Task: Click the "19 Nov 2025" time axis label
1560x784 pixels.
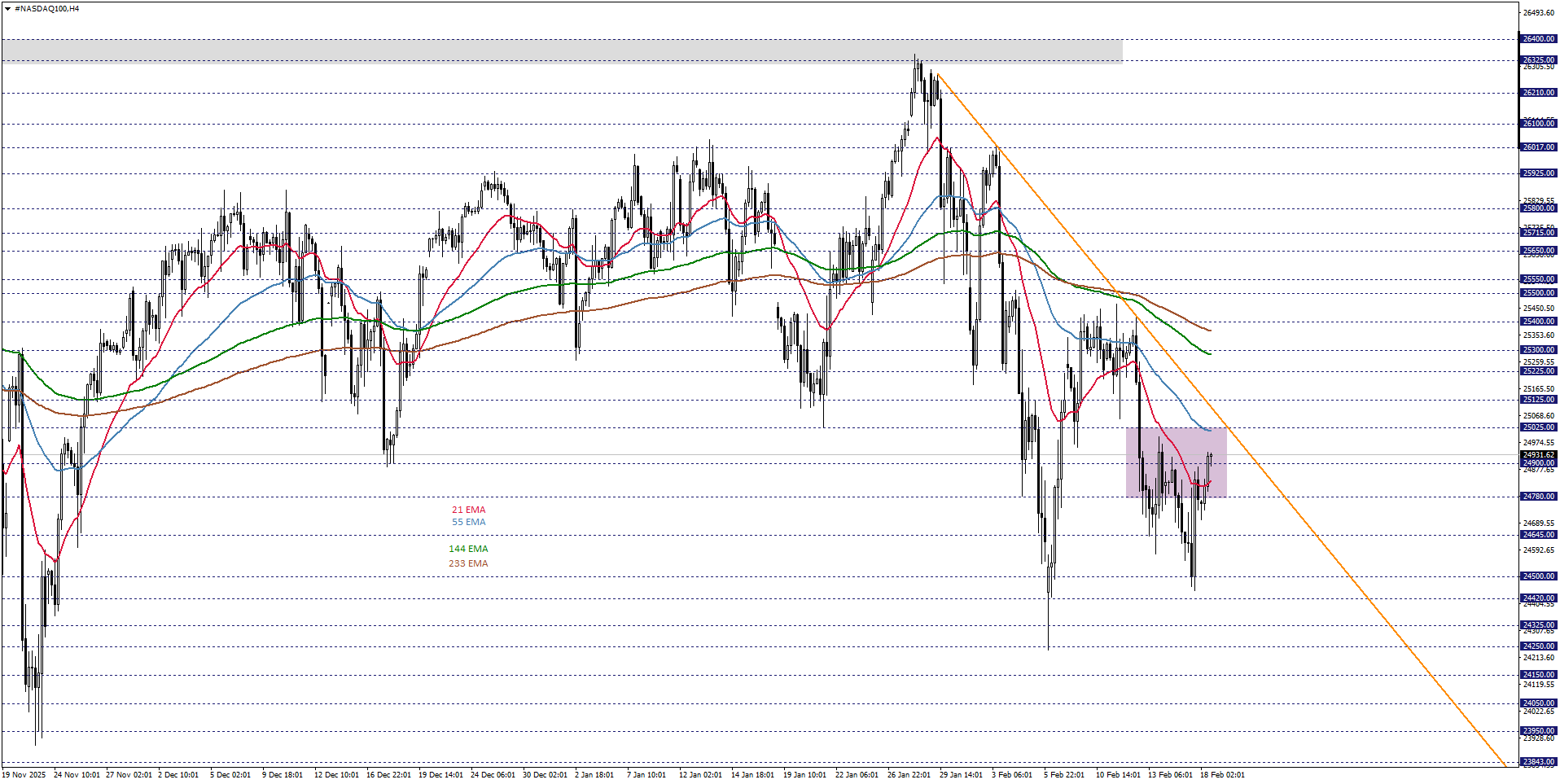Action: (x=25, y=775)
